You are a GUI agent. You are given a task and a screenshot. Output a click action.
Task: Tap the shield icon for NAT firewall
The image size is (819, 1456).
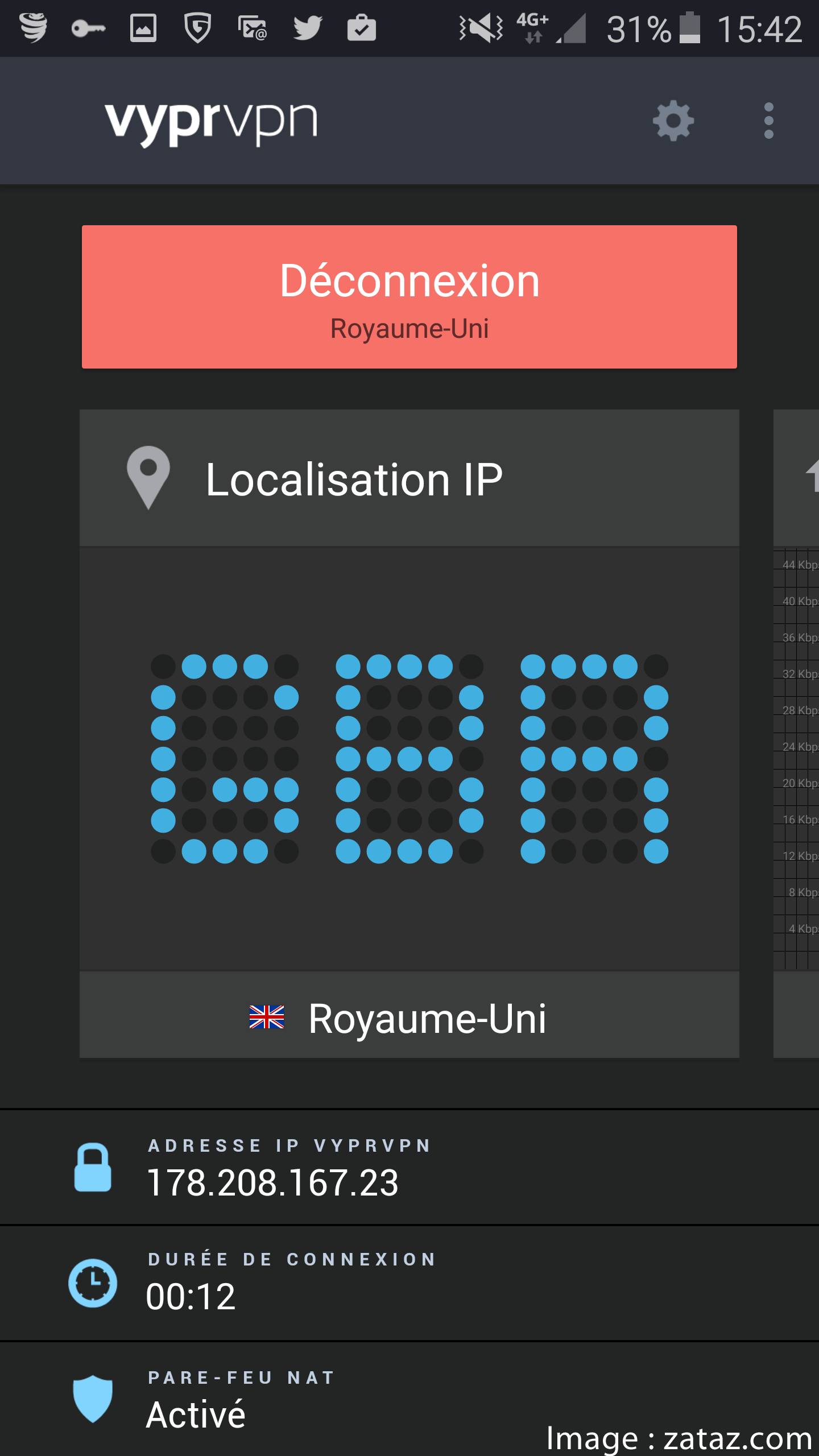[x=93, y=1399]
